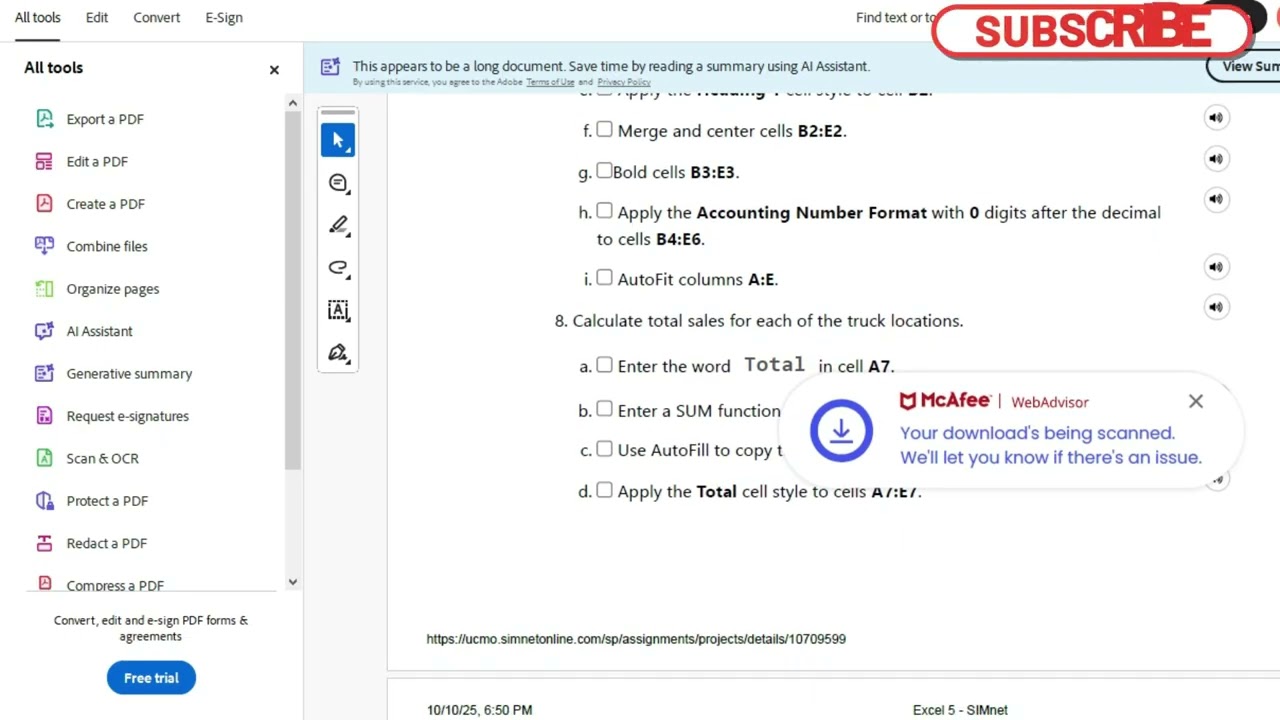The image size is (1280, 720).
Task: Click the AI Assistant banner icon
Action: 330,67
